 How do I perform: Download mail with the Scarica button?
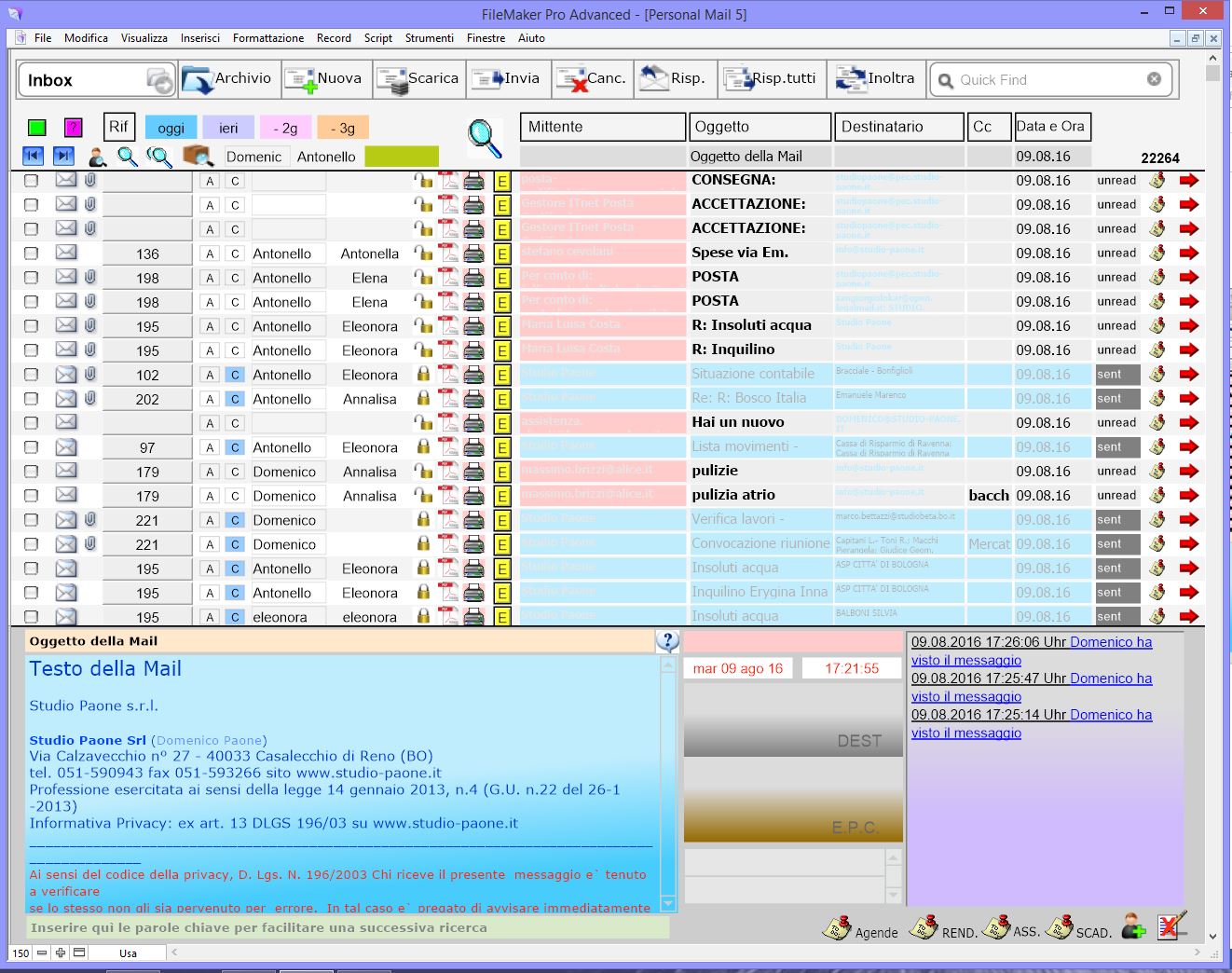point(418,79)
